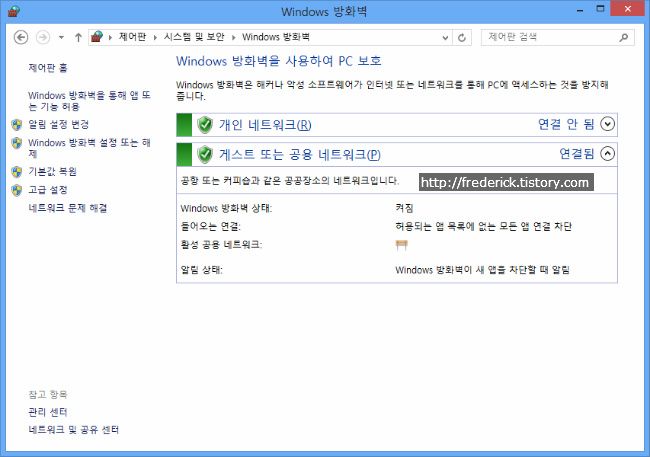
Task: Click the Back navigation arrow
Action: tap(21, 37)
